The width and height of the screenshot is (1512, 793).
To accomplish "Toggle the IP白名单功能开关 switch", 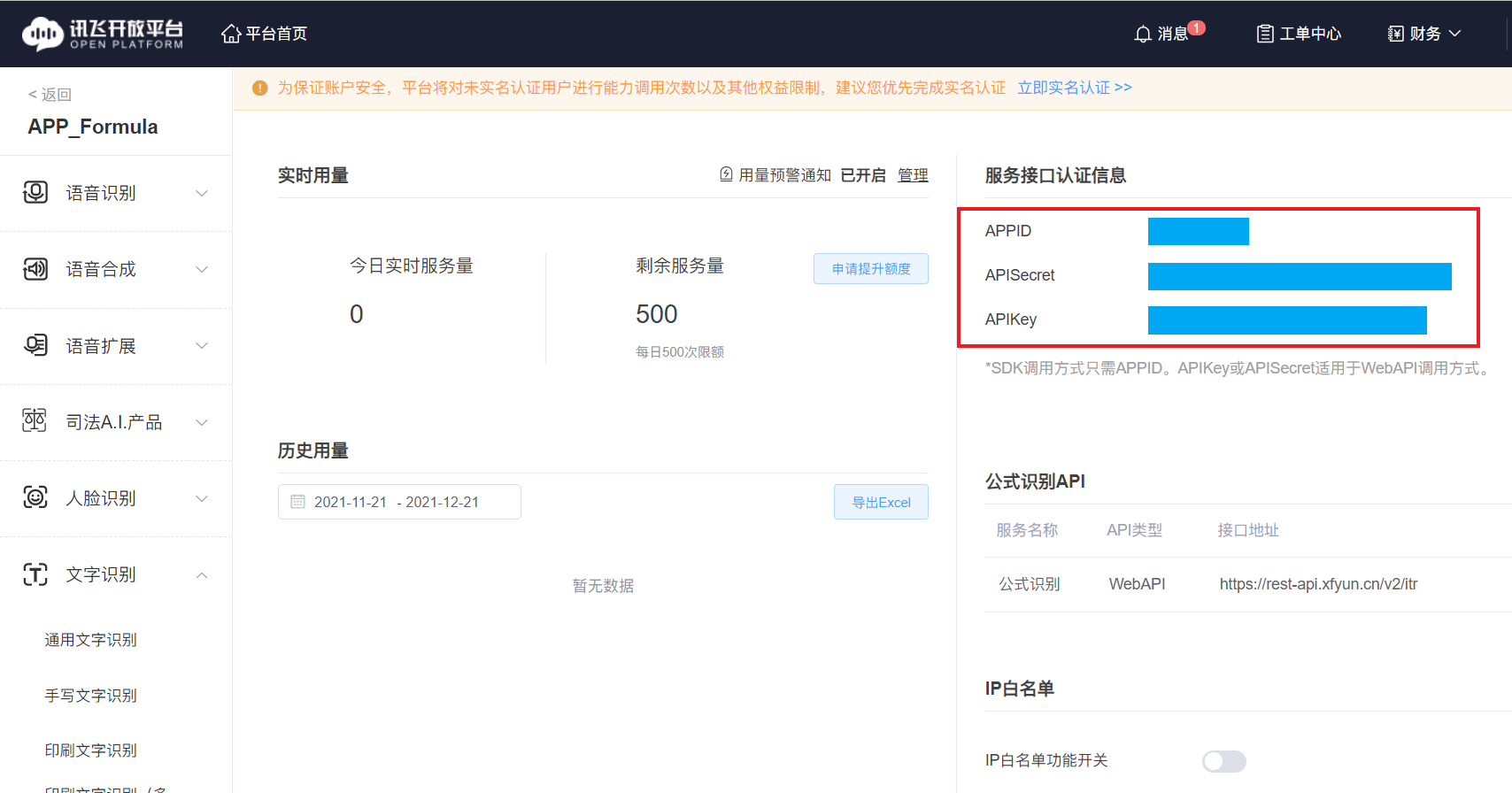I will 1224,761.
